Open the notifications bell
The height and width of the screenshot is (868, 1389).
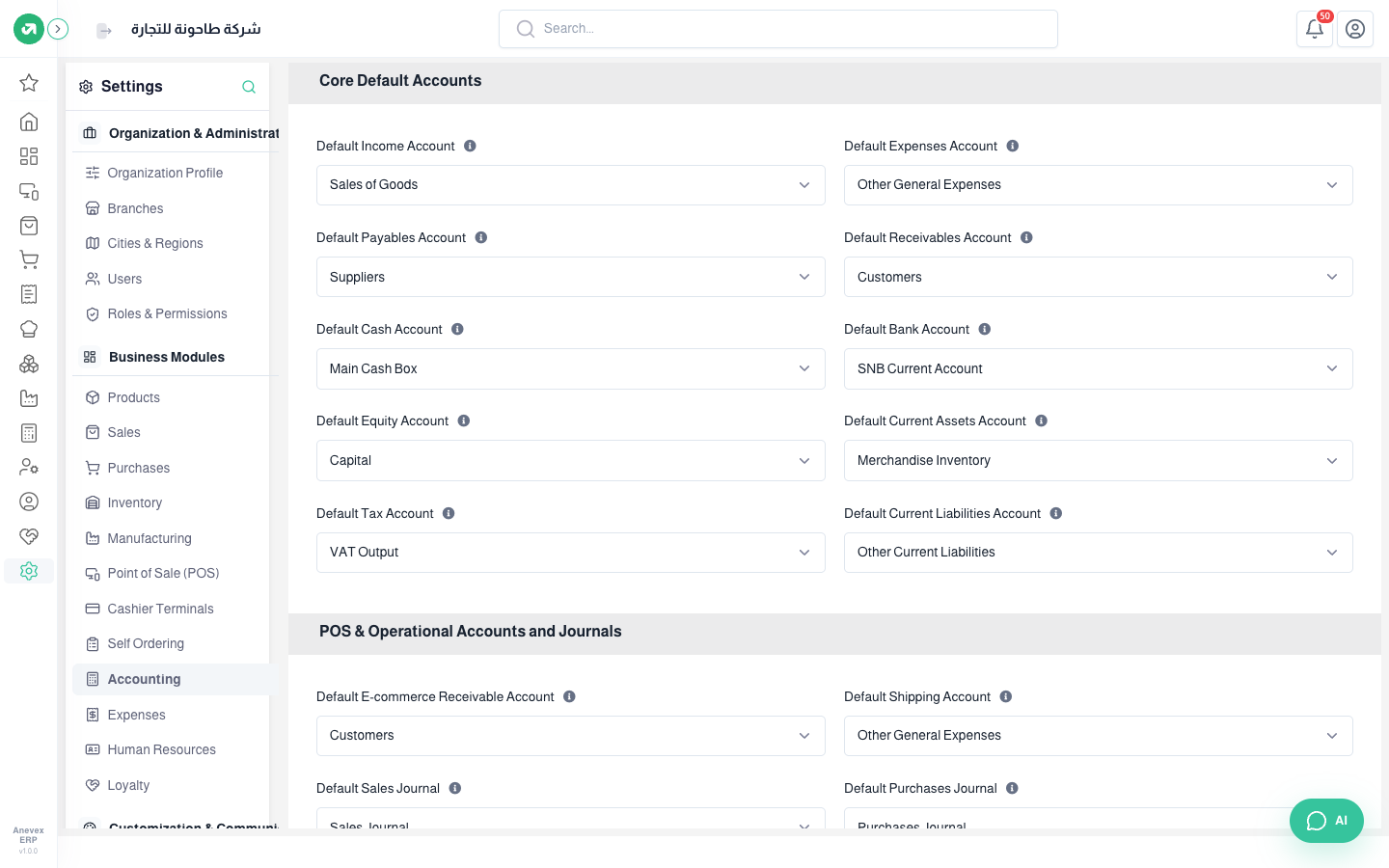pyautogui.click(x=1315, y=29)
